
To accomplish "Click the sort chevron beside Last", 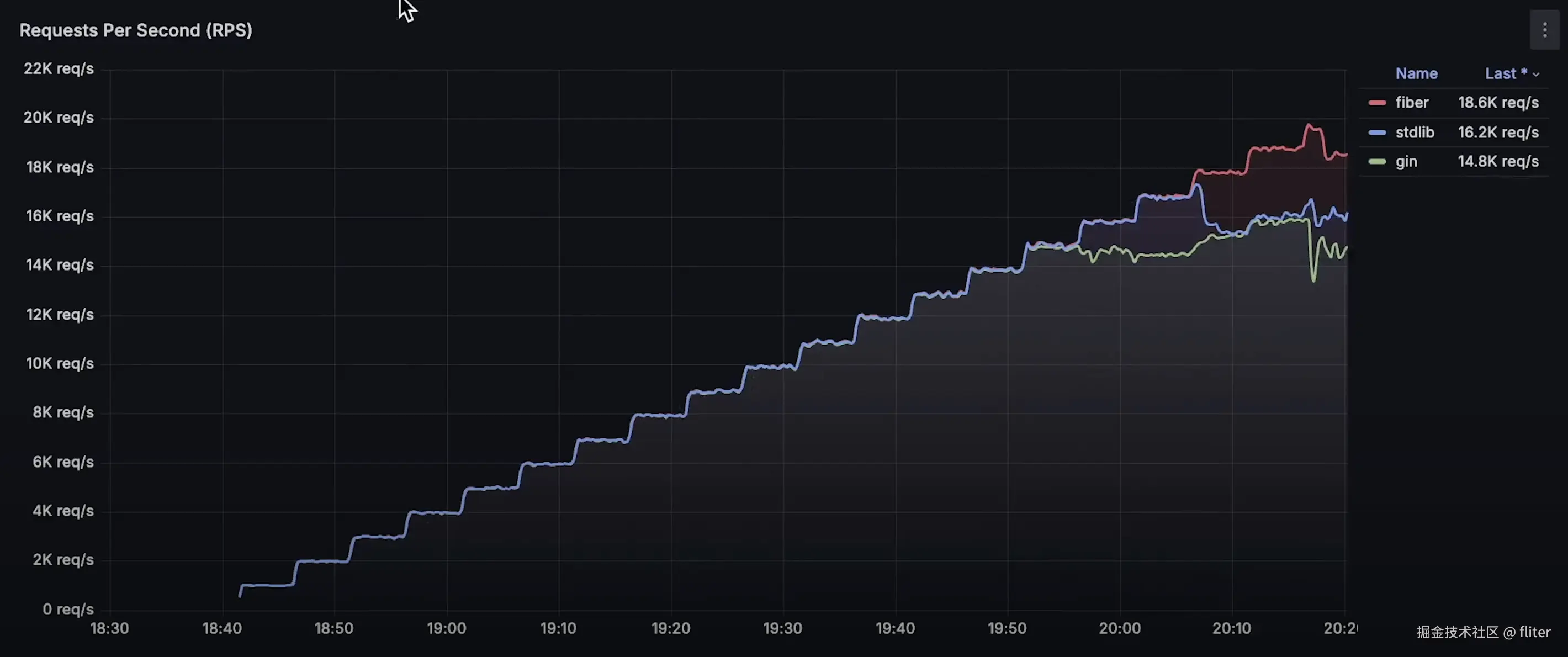I will [x=1537, y=75].
